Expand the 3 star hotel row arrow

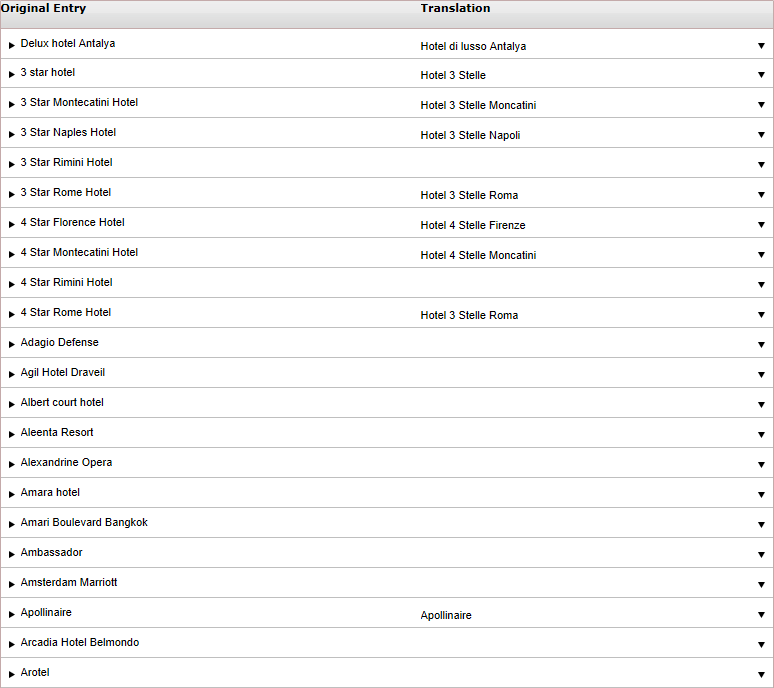[12, 75]
